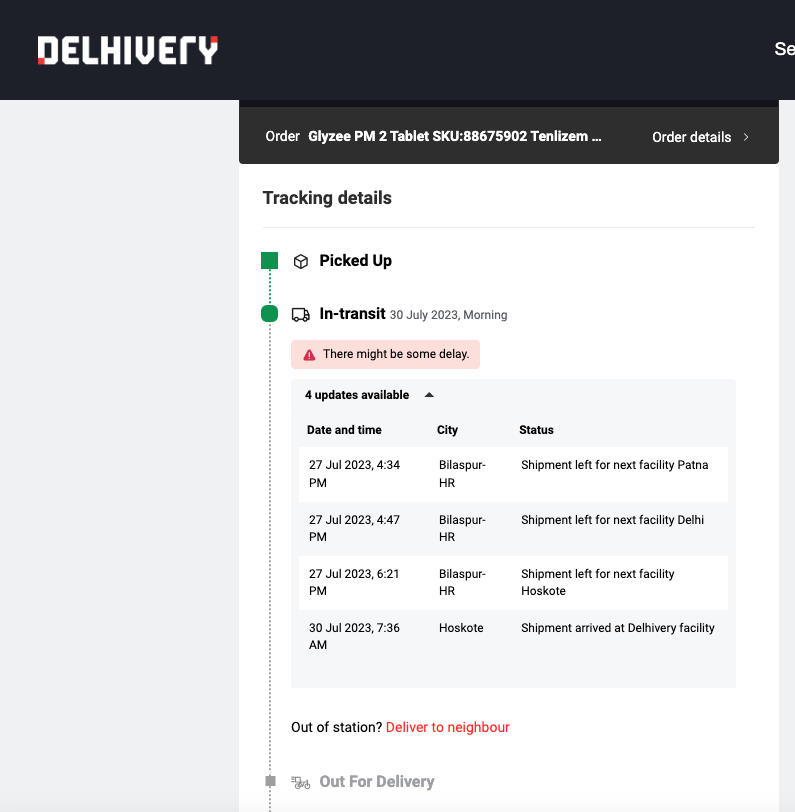Click the Out For Delivery status heading
The image size is (795, 812).
(377, 781)
